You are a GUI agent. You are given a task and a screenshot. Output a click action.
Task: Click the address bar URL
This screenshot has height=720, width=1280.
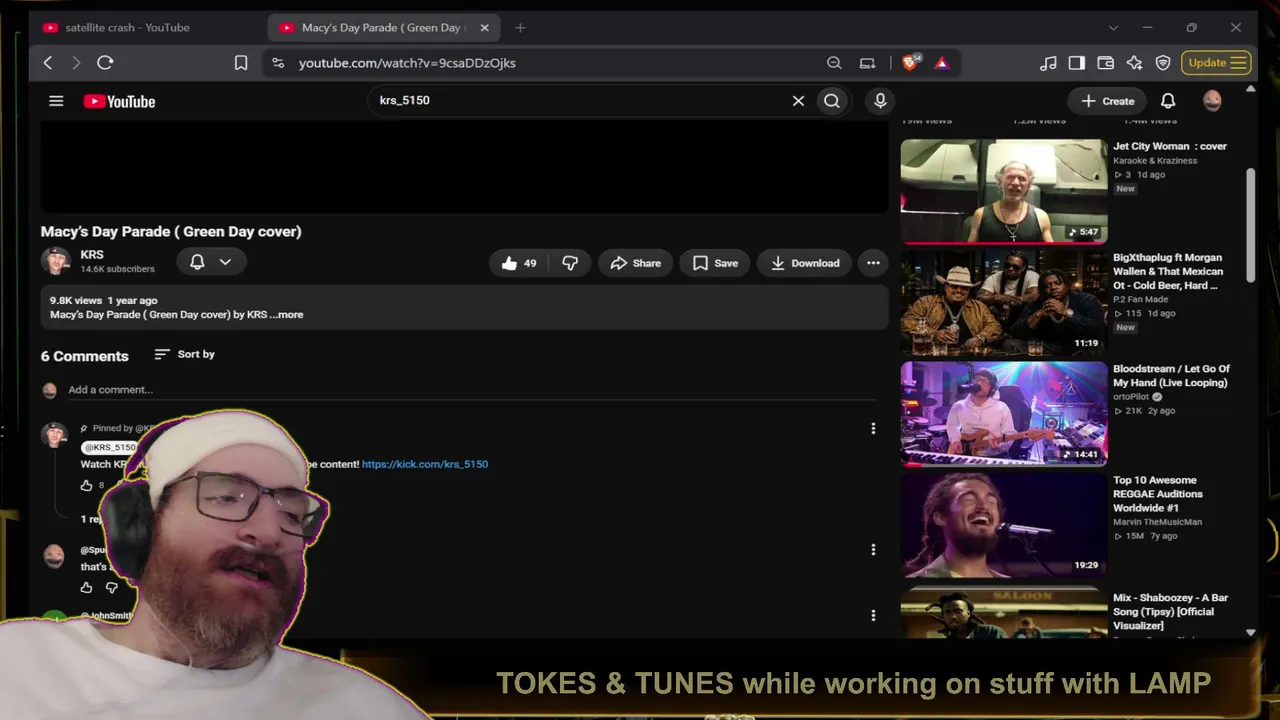pos(407,63)
